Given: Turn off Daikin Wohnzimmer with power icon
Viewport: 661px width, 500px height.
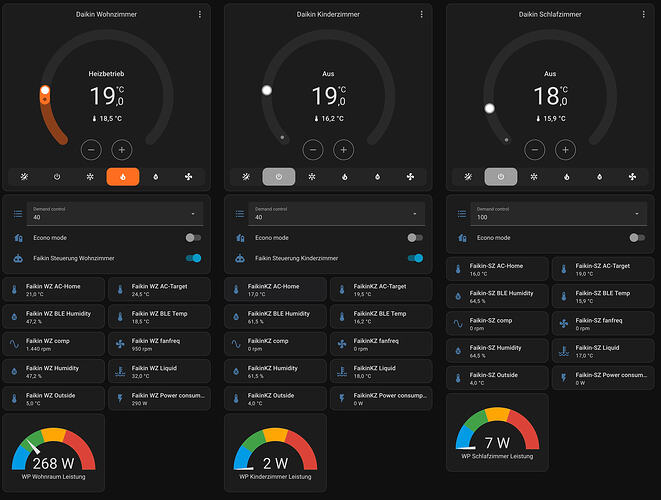Looking at the screenshot, I should 57,177.
